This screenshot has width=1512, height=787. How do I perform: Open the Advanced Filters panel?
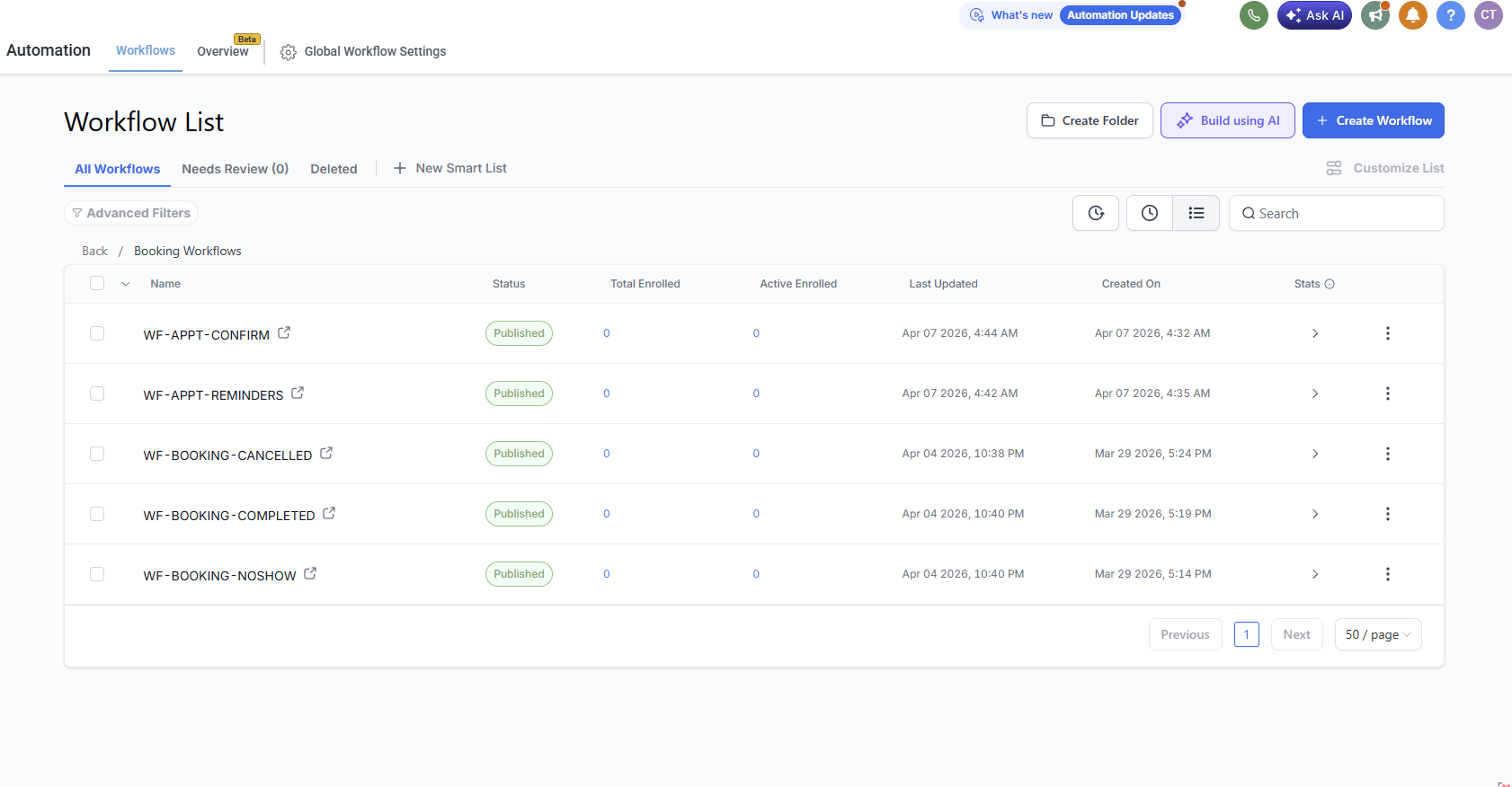point(131,213)
